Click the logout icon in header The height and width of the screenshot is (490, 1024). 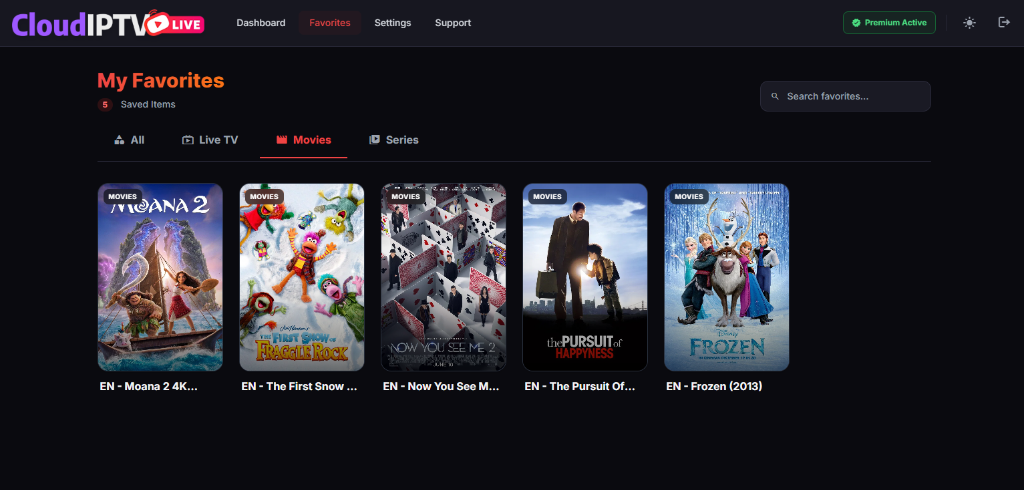pyautogui.click(x=1004, y=23)
